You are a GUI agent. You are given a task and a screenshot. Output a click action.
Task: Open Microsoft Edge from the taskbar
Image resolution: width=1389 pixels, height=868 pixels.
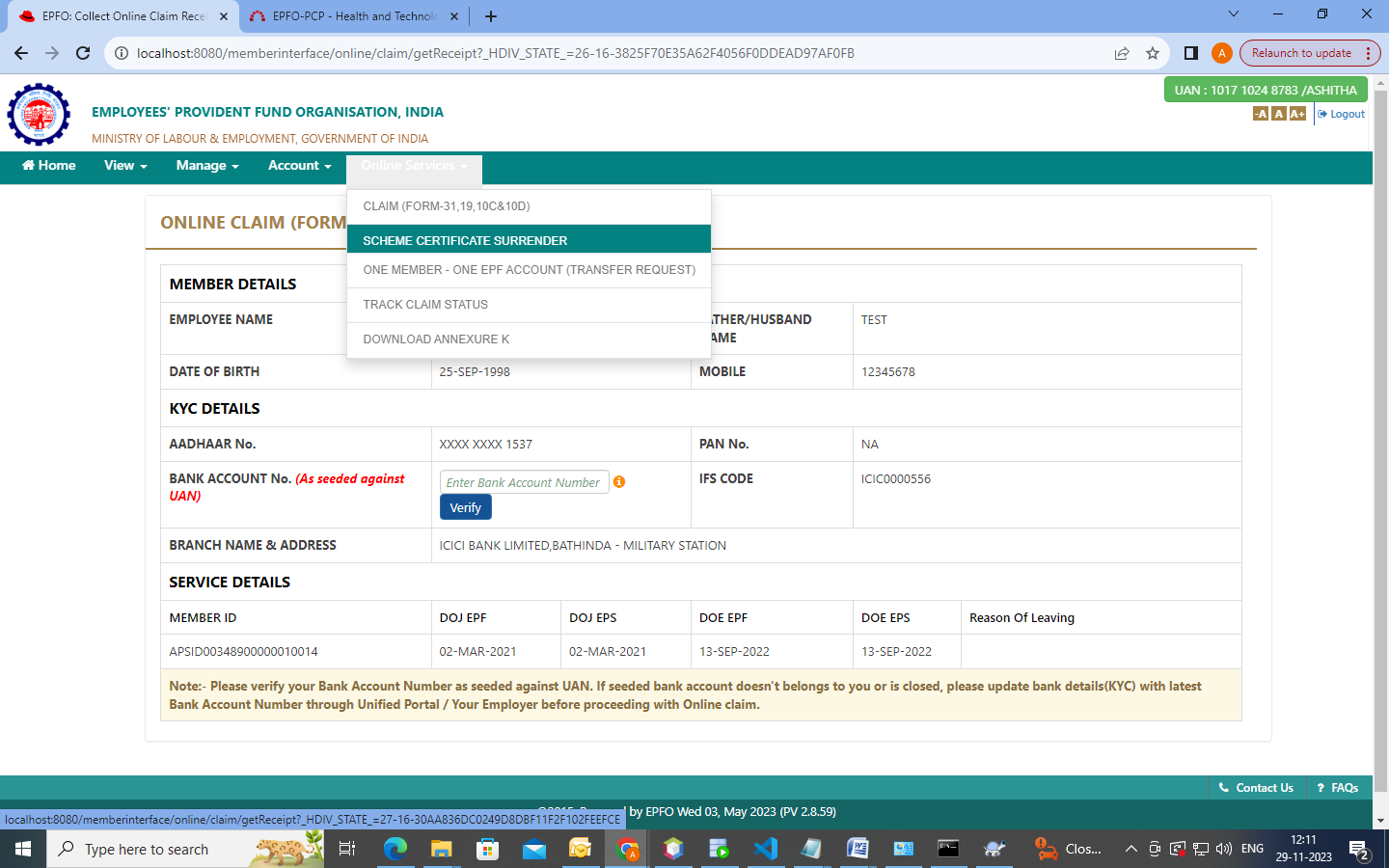395,849
